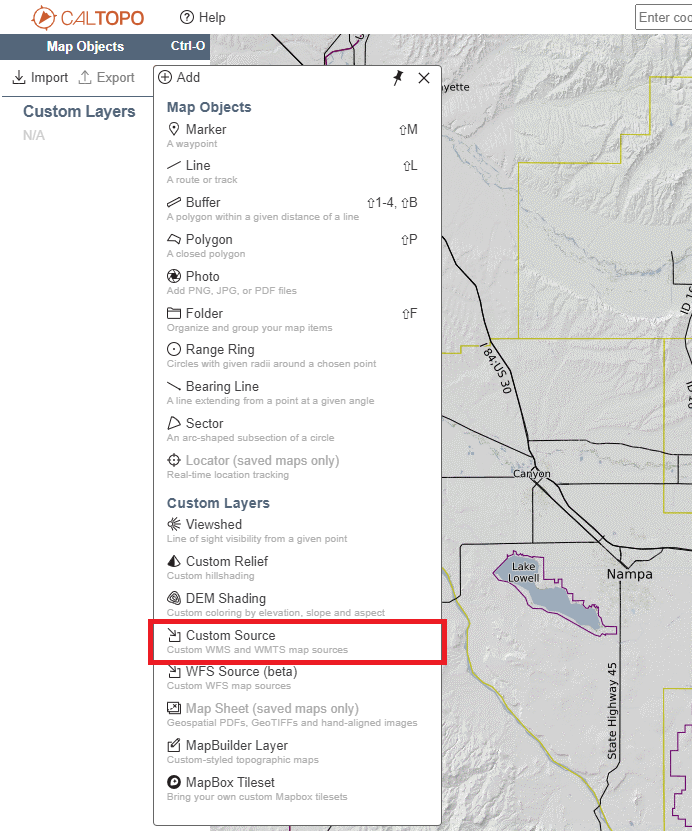Choose MapBox Tileset option
The image size is (692, 831).
point(292,790)
